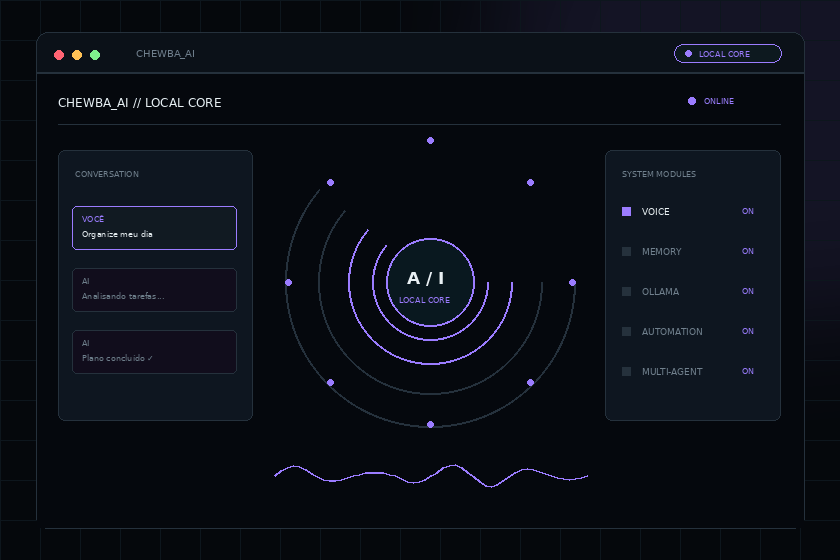Click the A / I core circle
Image resolution: width=840 pixels, height=560 pixels.
tap(430, 282)
